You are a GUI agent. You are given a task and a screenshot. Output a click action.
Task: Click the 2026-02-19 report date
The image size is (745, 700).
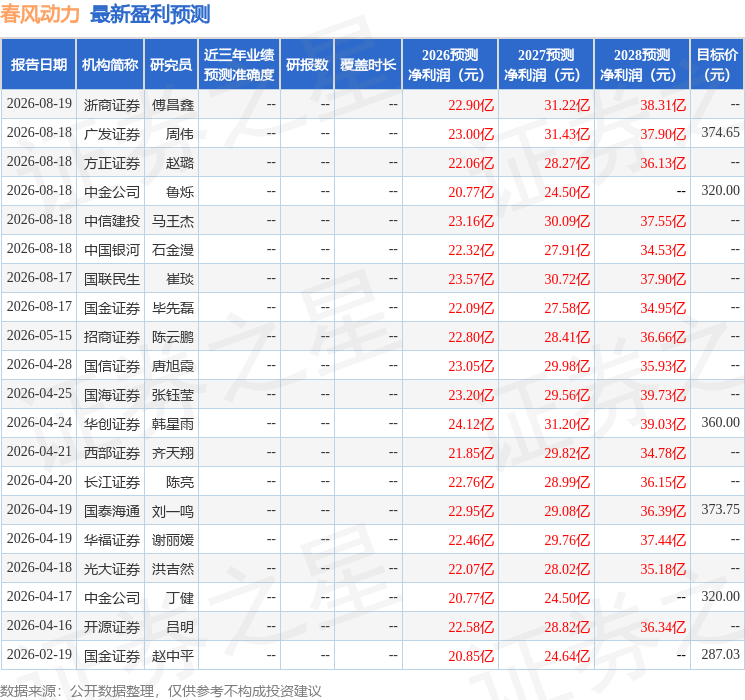(39, 654)
